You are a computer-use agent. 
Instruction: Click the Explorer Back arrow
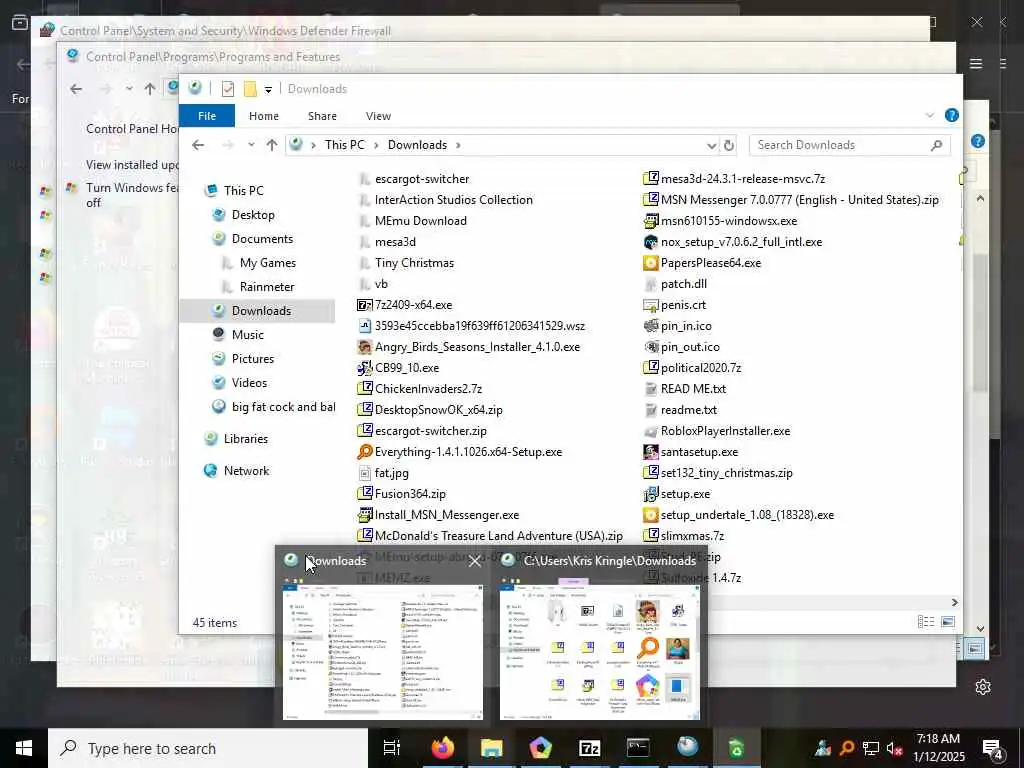(x=198, y=145)
